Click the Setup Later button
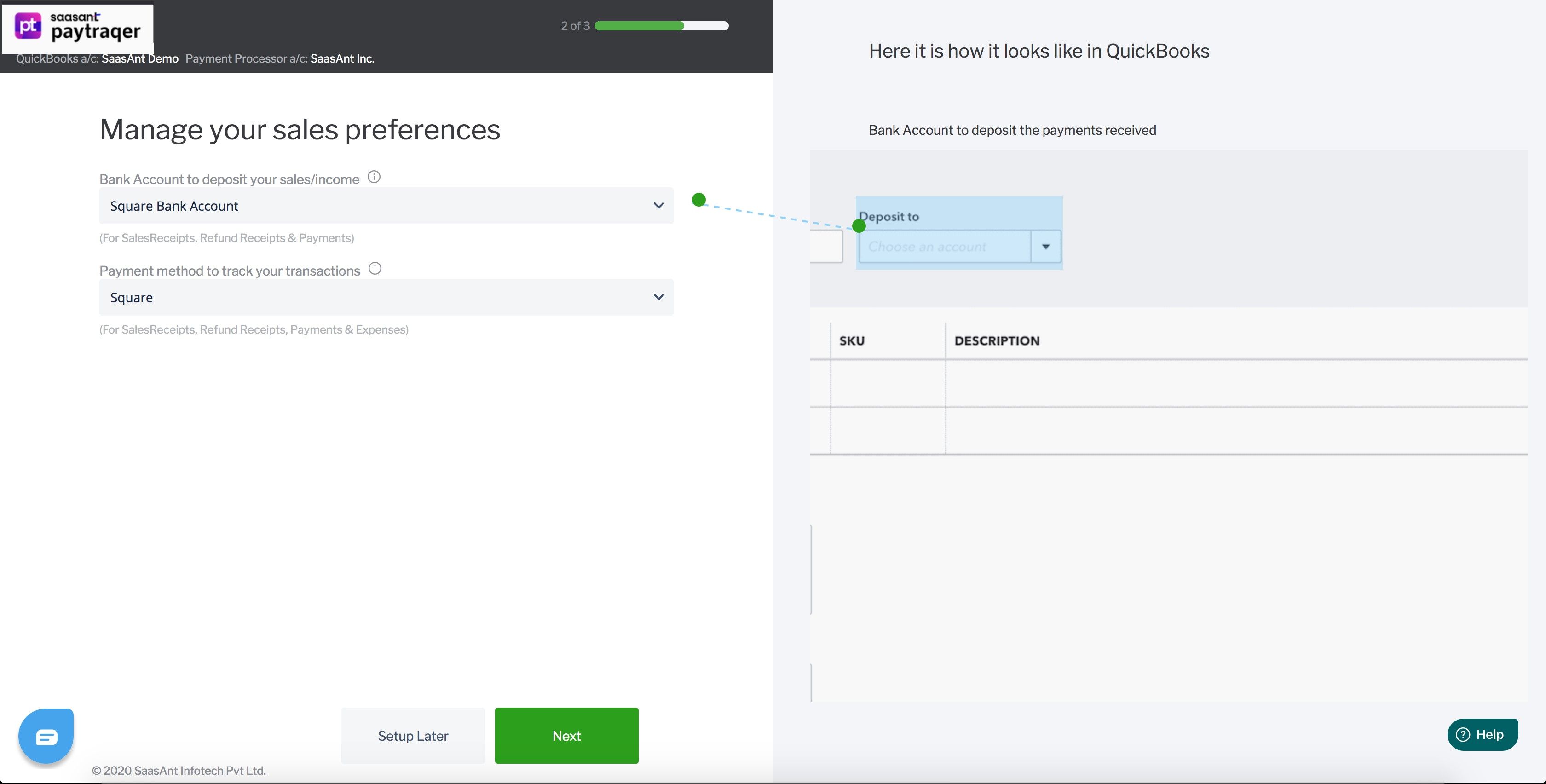 413,736
